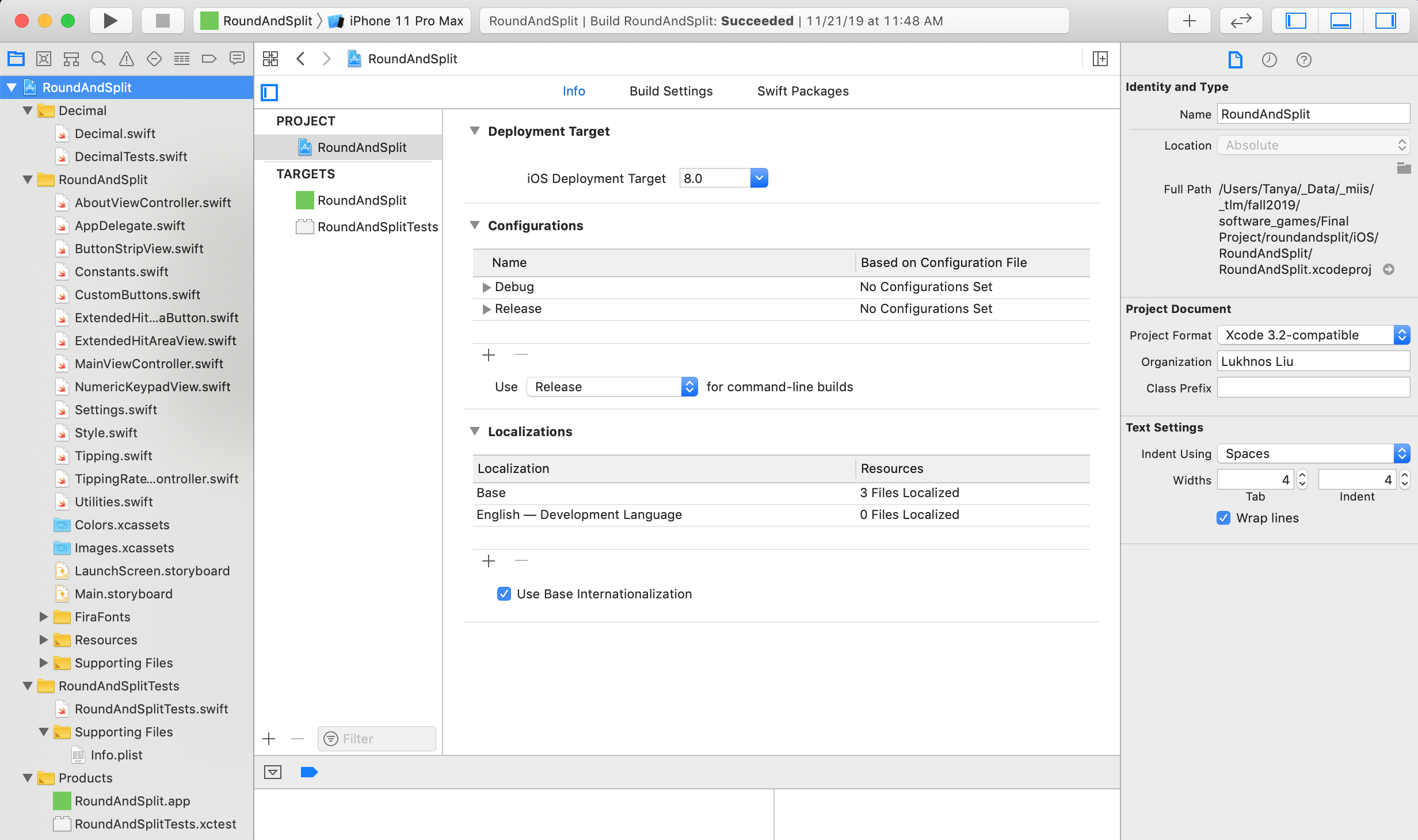Image resolution: width=1418 pixels, height=840 pixels.
Task: Expand the FiraFonts folder
Action: click(44, 617)
